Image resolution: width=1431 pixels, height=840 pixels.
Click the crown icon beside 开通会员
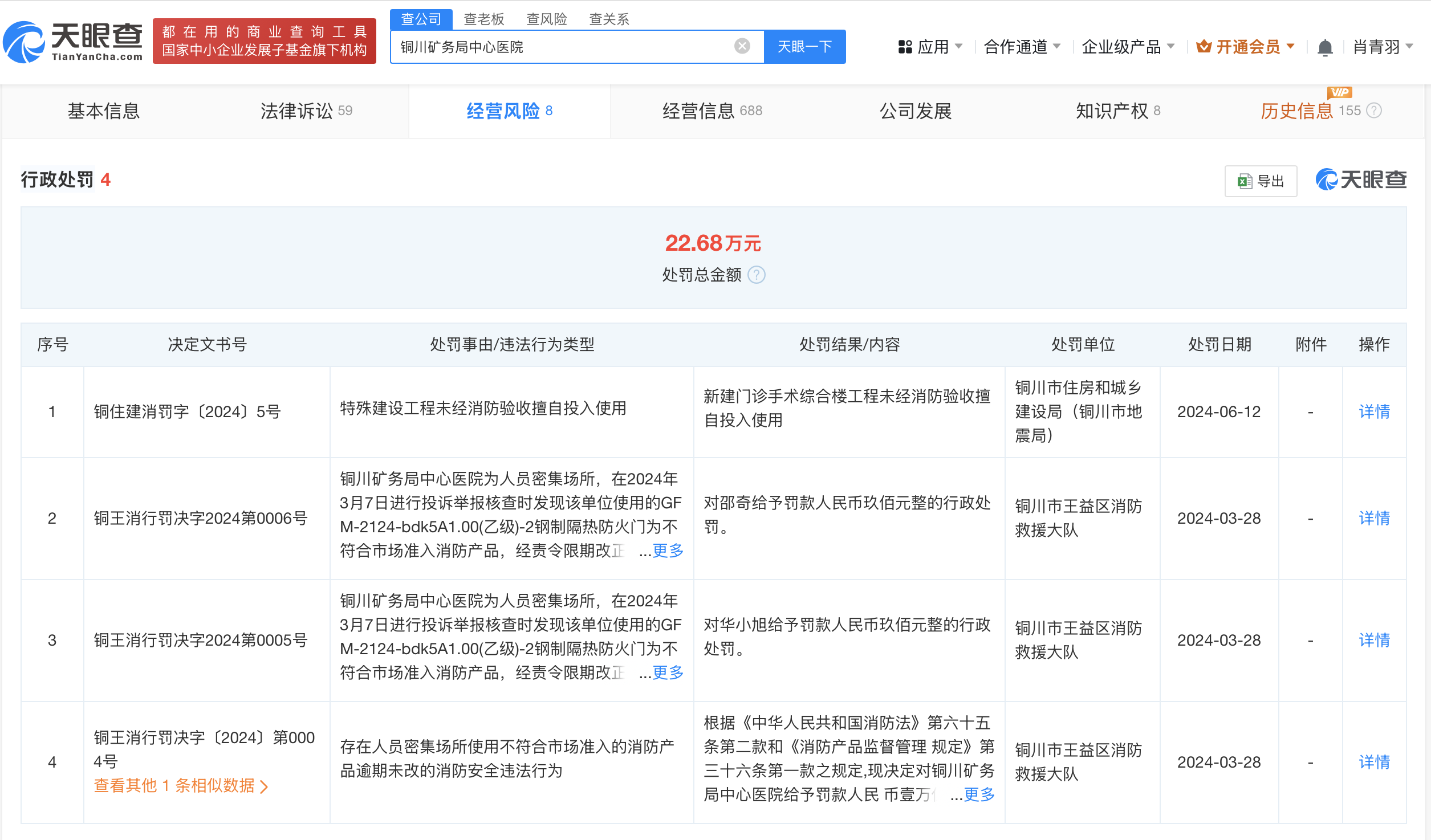click(1204, 46)
